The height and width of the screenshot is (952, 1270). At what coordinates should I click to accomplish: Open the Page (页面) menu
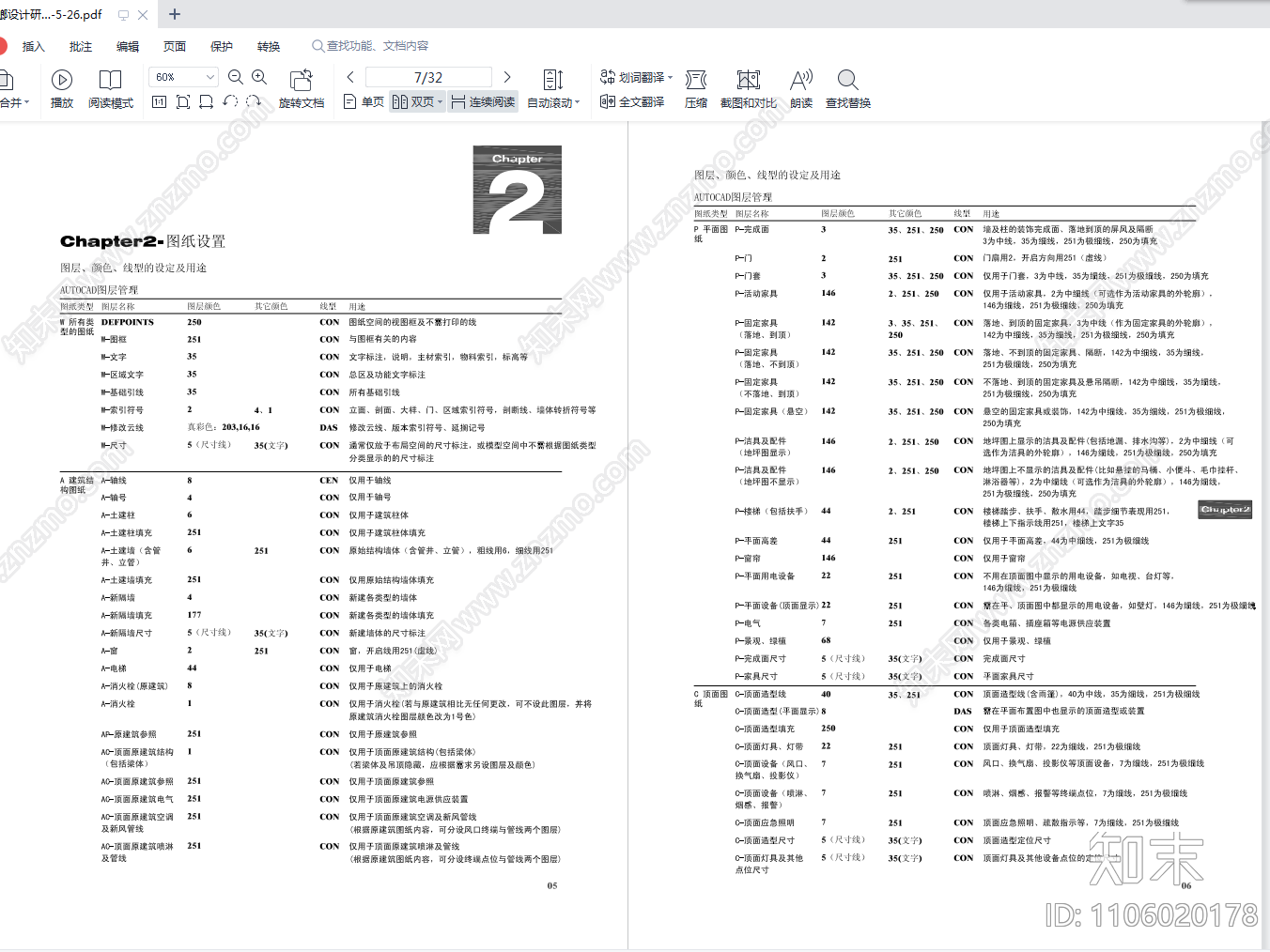pyautogui.click(x=175, y=46)
